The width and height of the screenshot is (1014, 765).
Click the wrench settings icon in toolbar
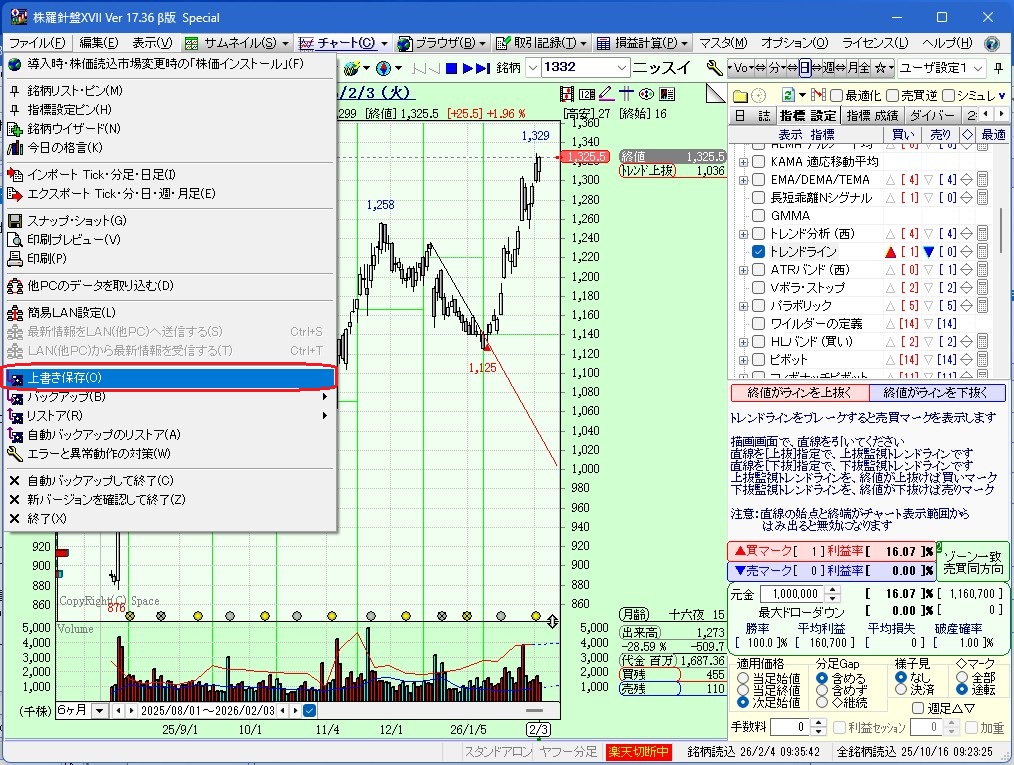coord(714,68)
